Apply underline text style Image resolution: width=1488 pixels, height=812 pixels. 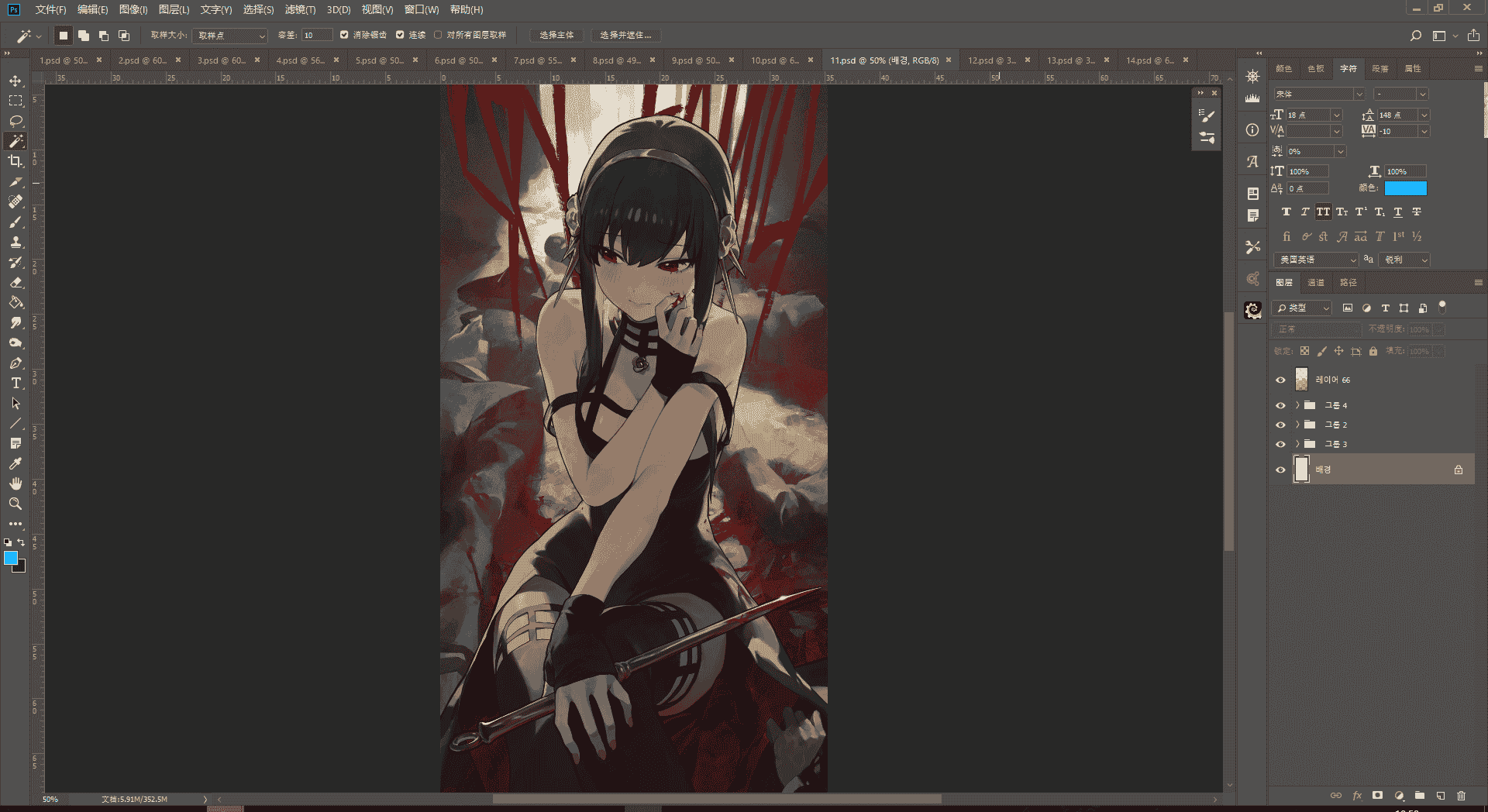click(1398, 212)
